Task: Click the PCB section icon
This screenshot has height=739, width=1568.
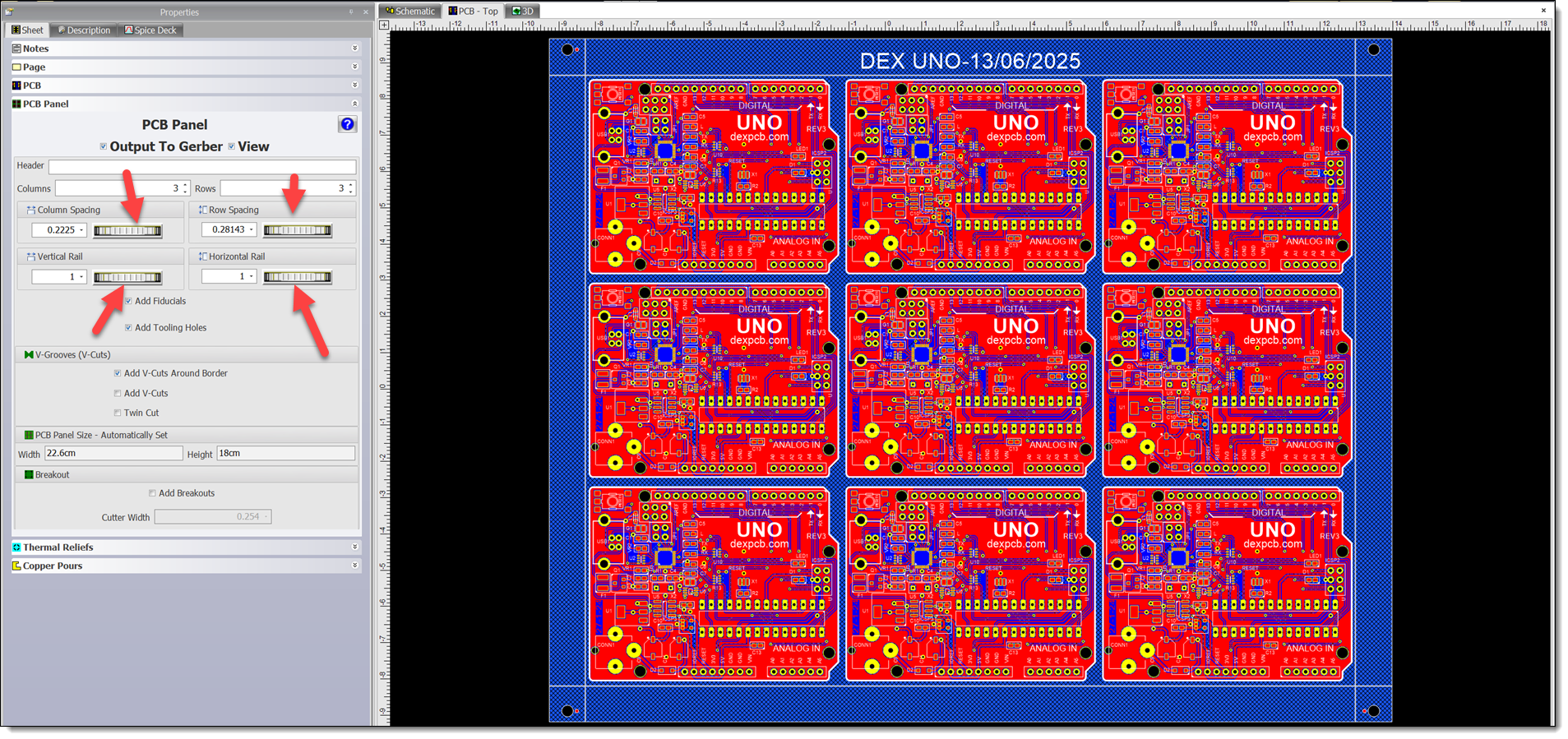Action: click(x=16, y=85)
